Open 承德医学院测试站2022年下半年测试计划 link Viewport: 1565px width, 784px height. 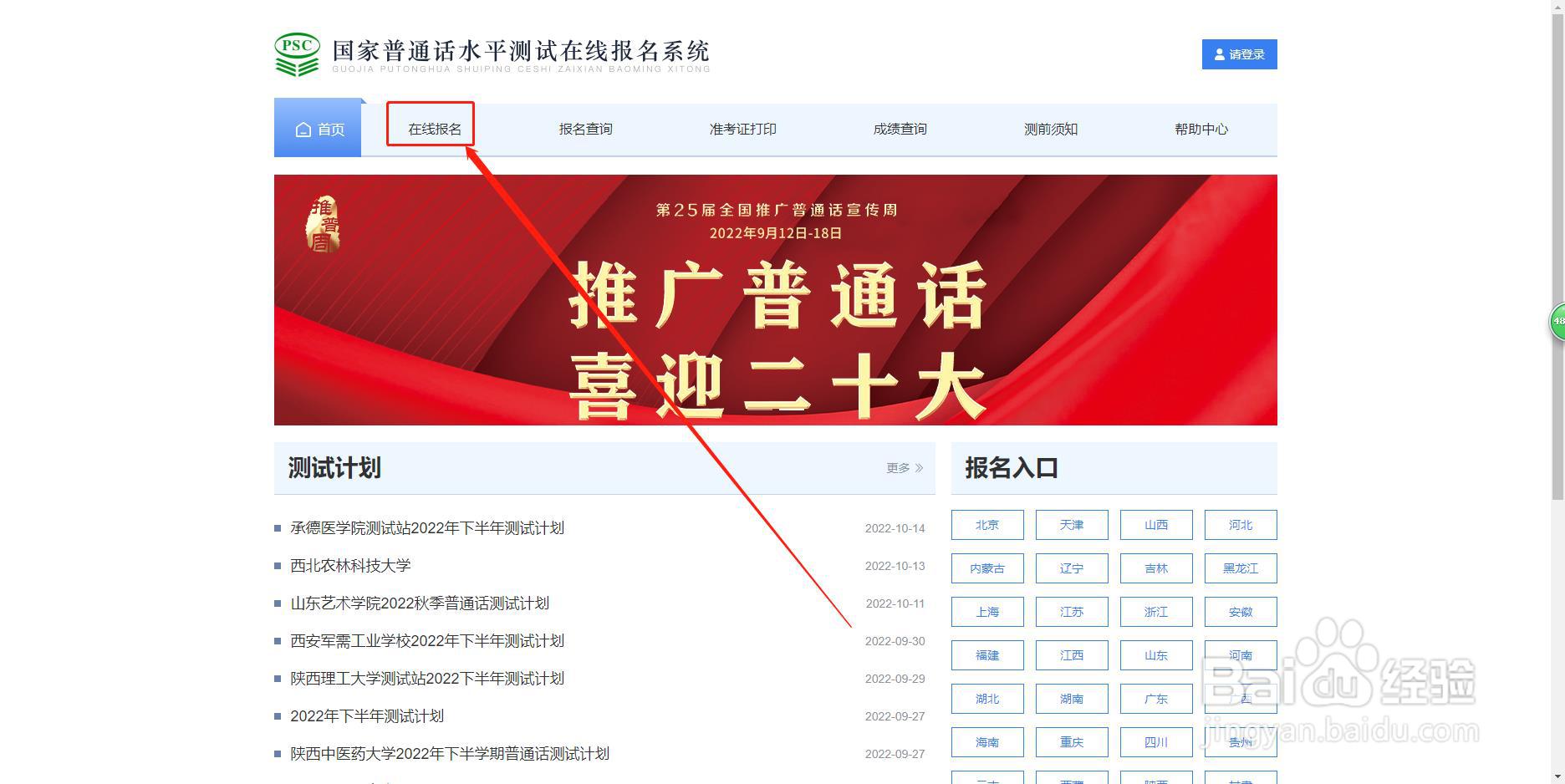tap(426, 527)
